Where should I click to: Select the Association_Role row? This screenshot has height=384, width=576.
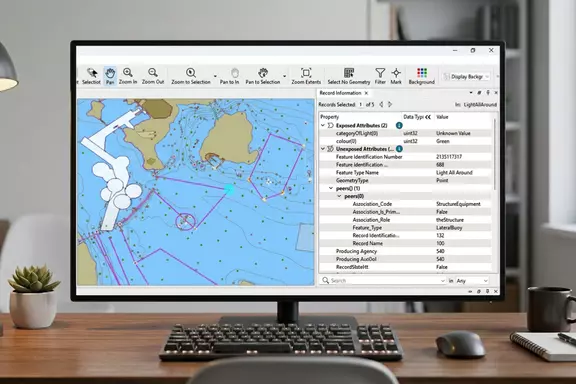pos(406,220)
